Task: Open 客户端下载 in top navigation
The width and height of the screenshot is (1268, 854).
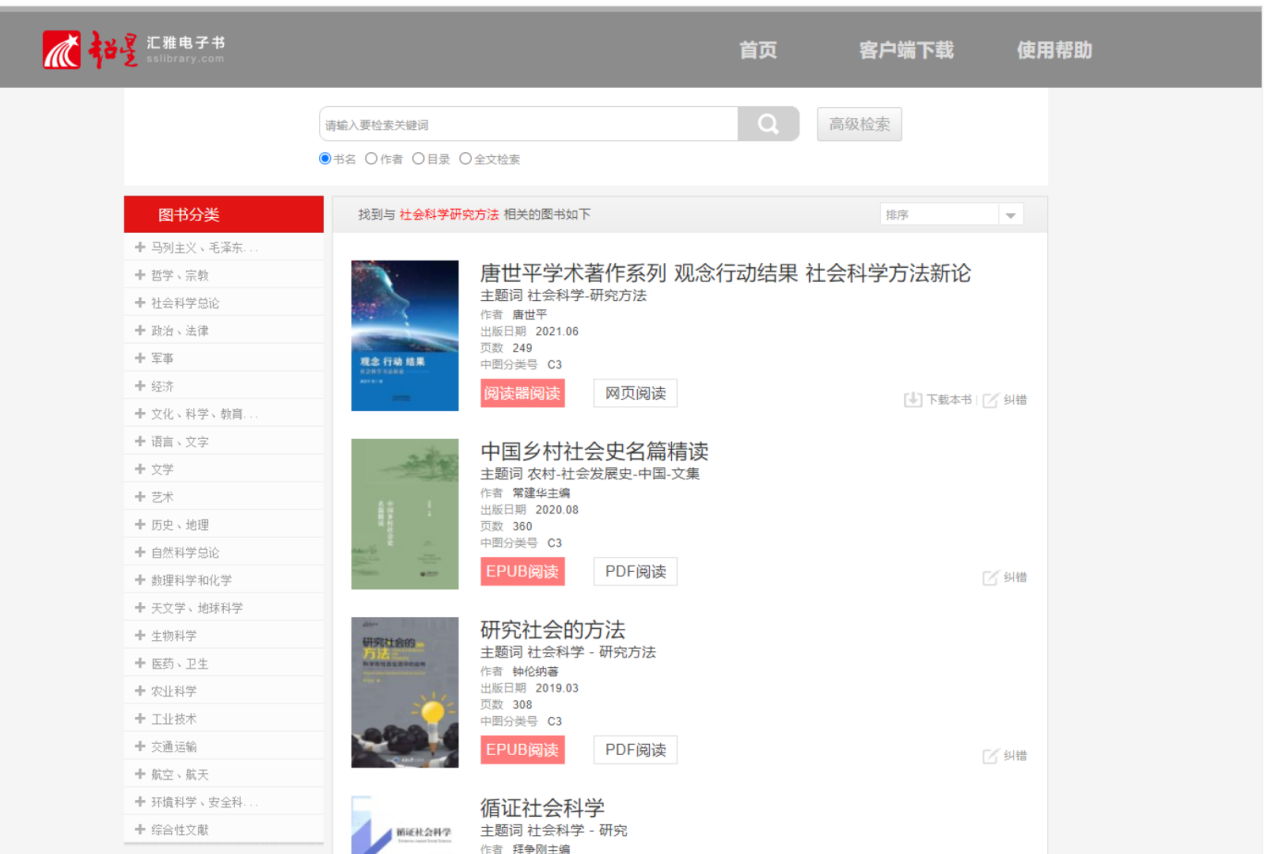Action: point(906,50)
